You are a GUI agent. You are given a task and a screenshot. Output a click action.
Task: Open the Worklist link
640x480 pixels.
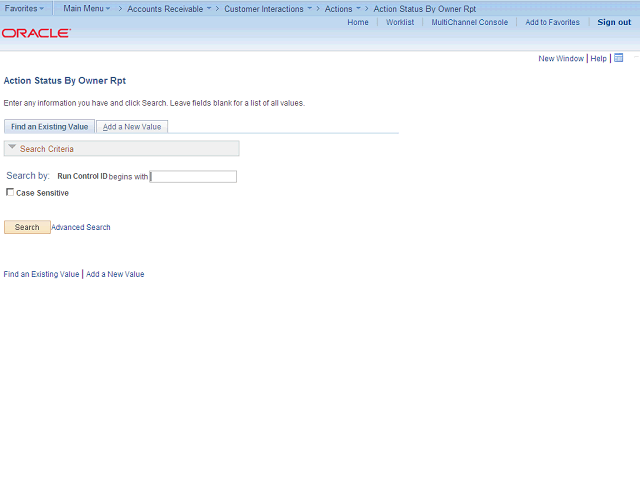[x=400, y=22]
